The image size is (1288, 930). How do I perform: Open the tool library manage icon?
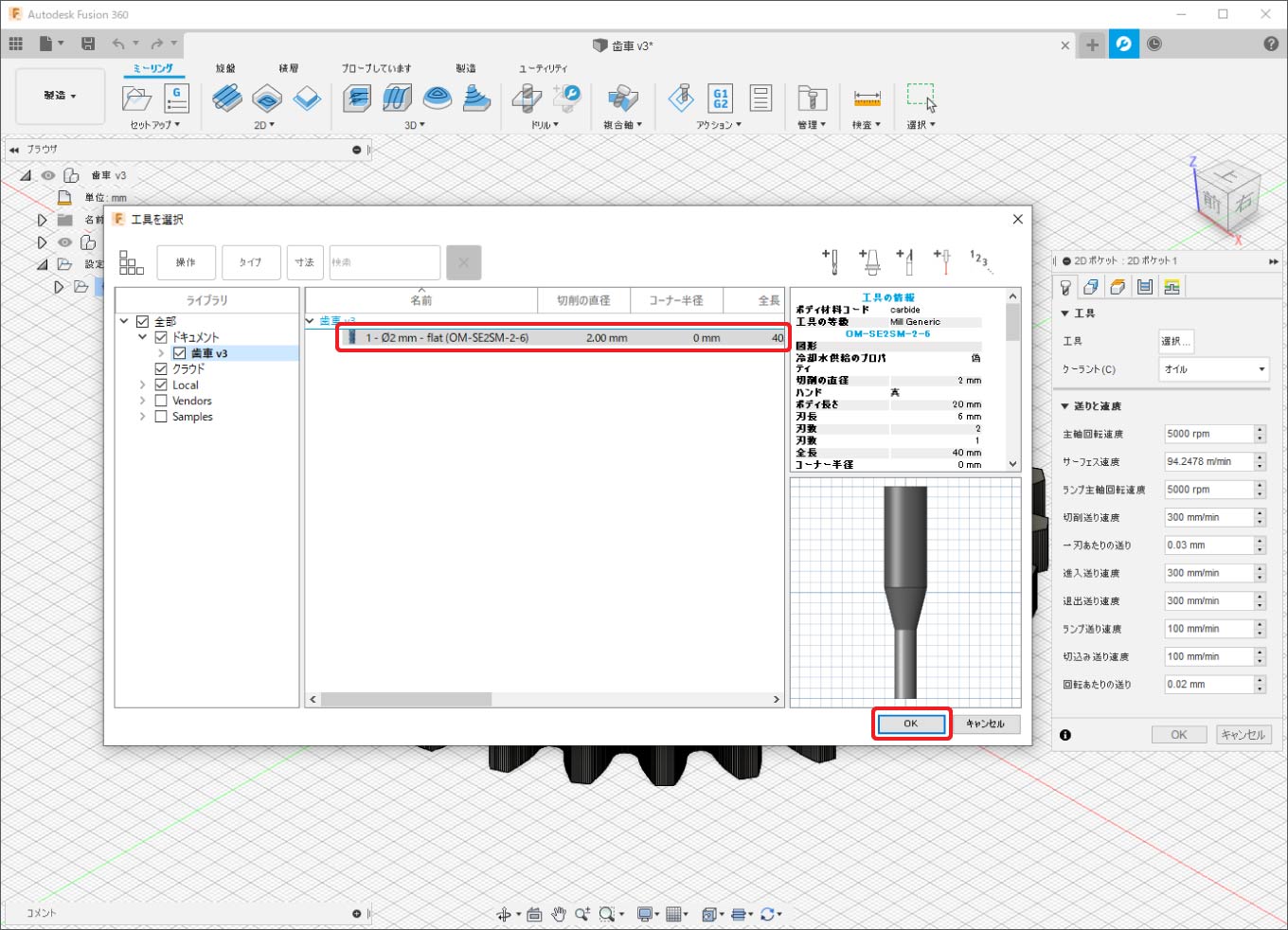point(812,98)
